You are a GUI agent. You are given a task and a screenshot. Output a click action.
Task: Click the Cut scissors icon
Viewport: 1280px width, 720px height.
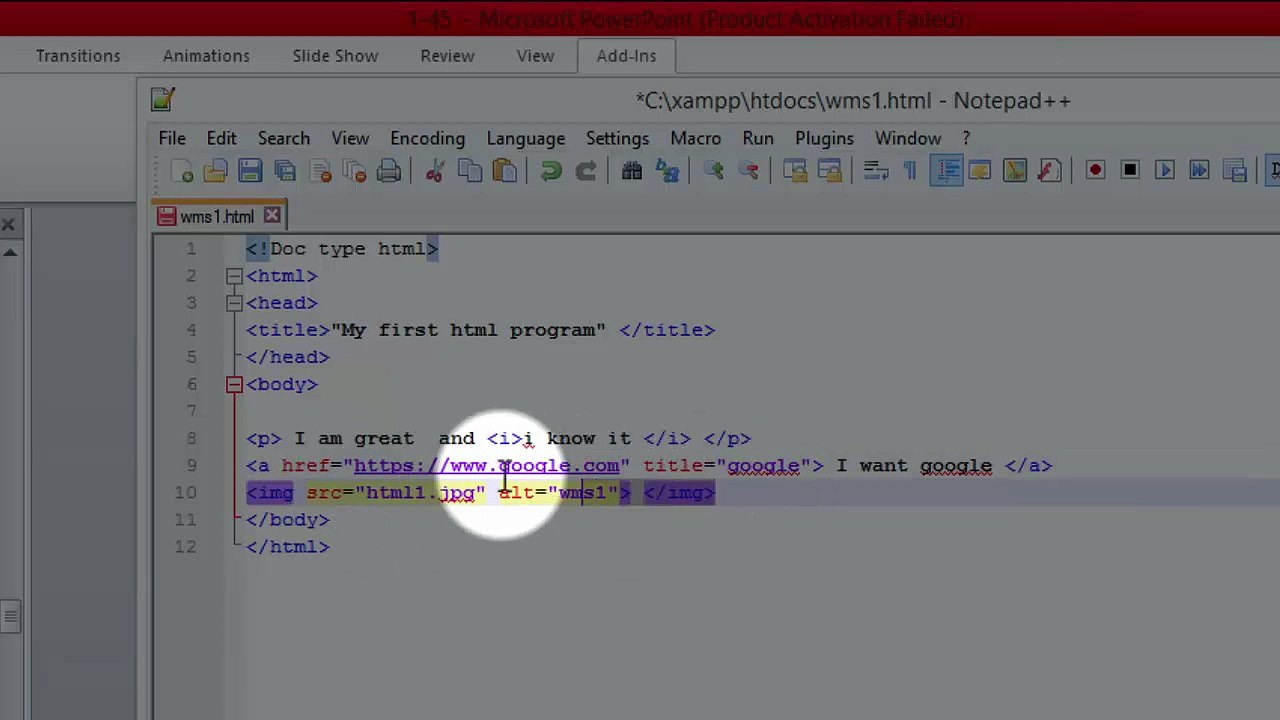point(434,171)
